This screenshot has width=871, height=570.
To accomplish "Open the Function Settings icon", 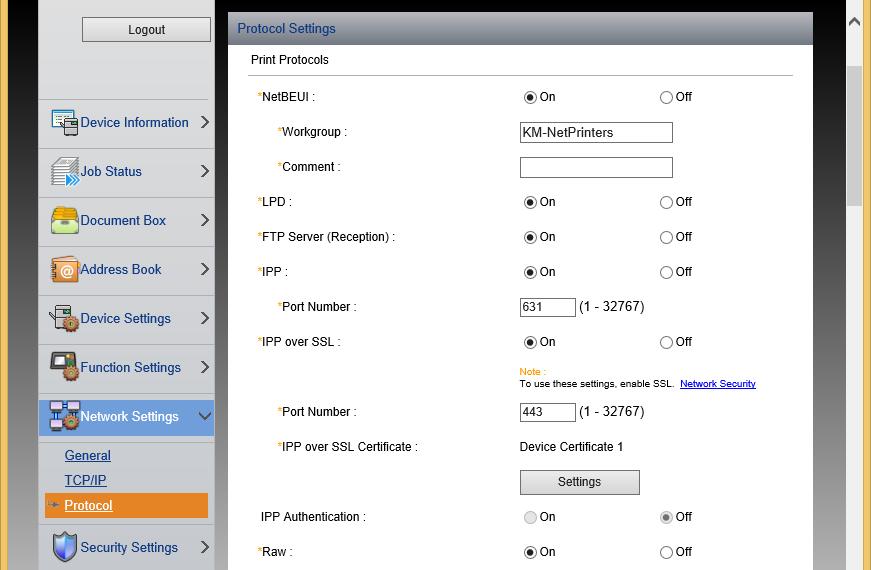I will pyautogui.click(x=64, y=367).
